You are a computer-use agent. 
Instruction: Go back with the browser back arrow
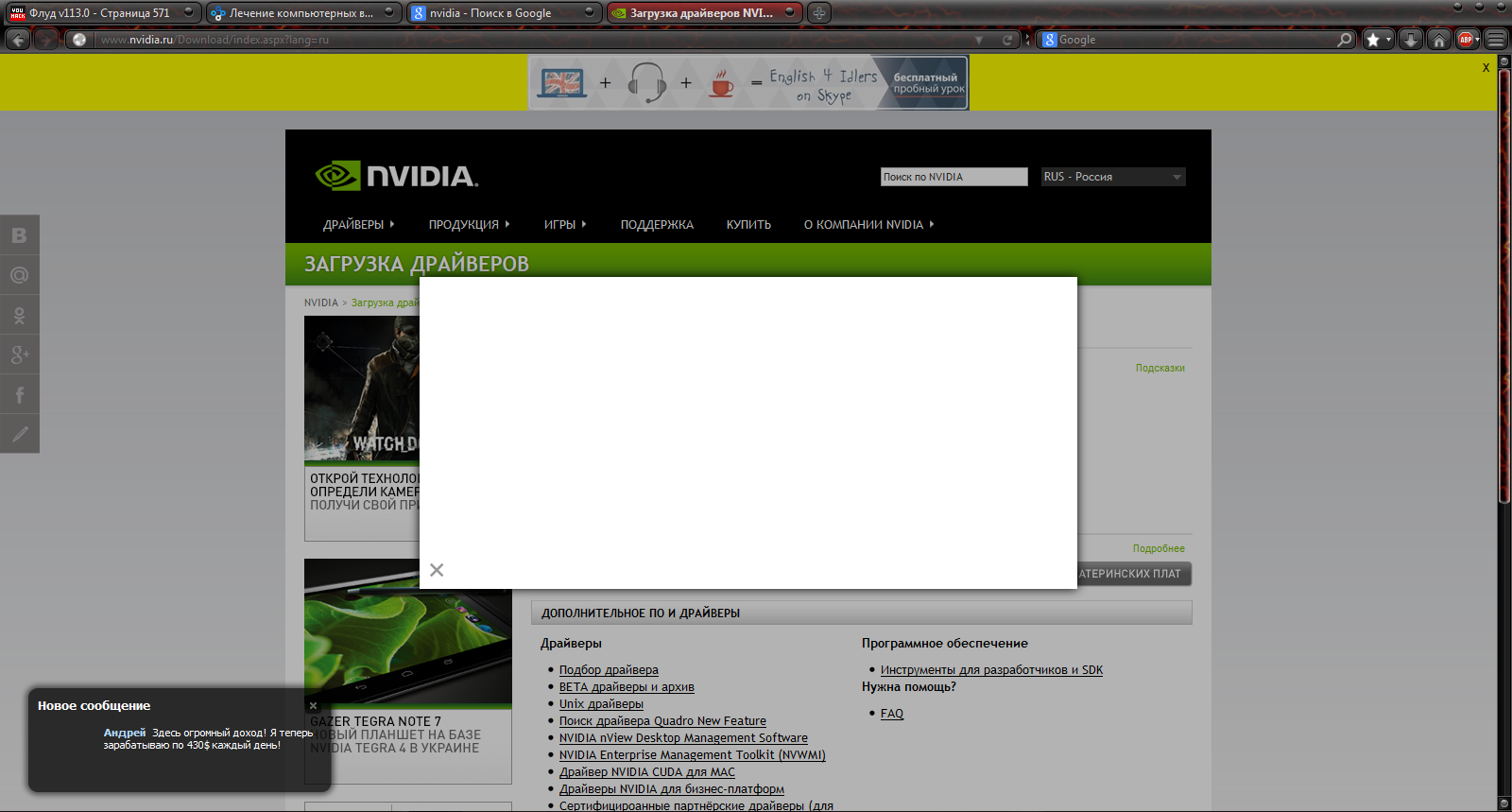click(x=18, y=40)
